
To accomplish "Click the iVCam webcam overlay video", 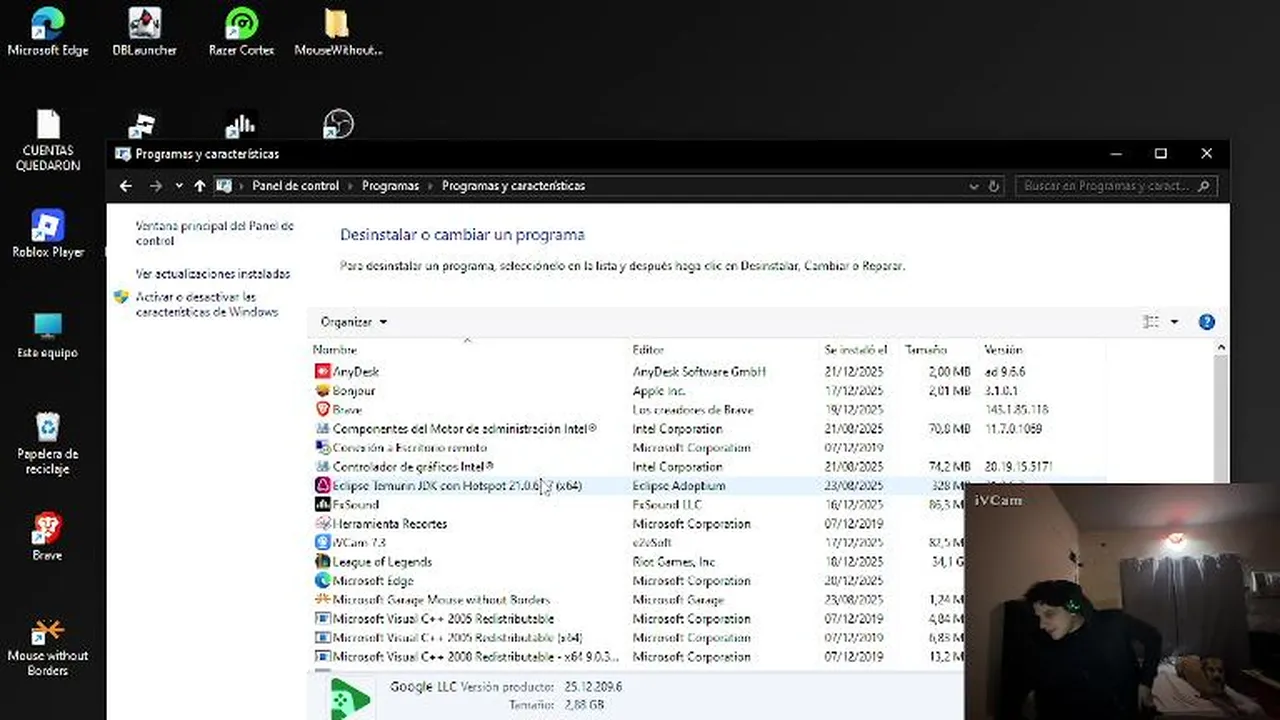I will [1122, 602].
